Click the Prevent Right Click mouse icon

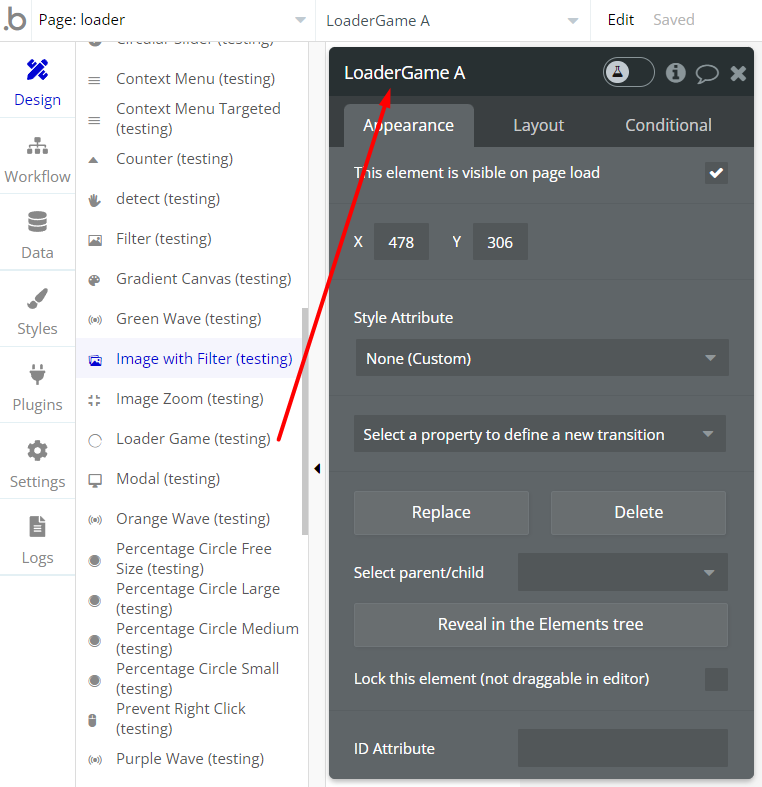92,720
